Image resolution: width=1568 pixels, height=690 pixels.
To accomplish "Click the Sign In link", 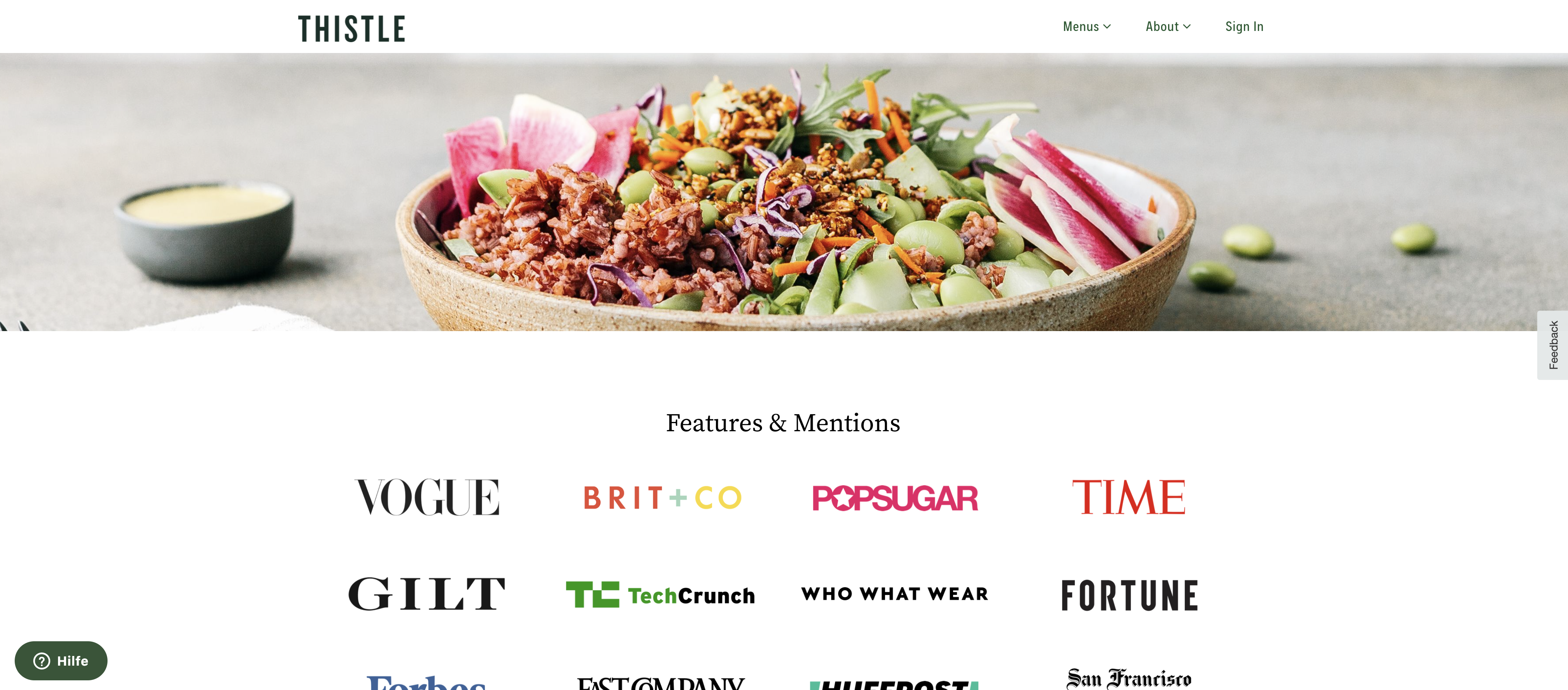I will 1244,26.
